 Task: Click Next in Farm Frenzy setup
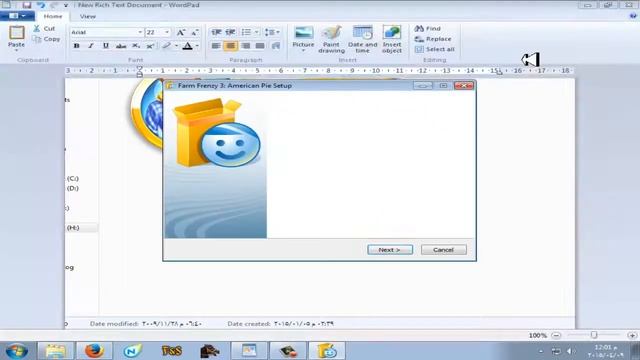click(x=390, y=250)
